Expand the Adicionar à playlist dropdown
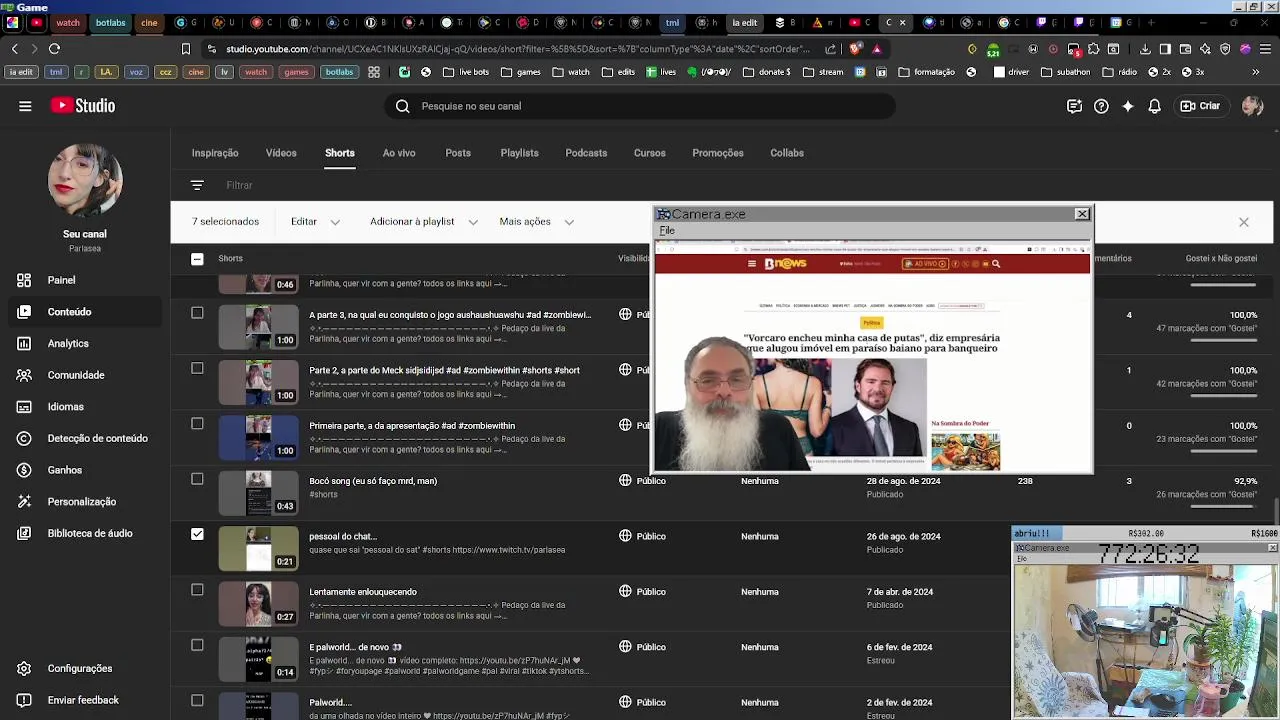This screenshot has width=1280, height=720. tap(423, 222)
